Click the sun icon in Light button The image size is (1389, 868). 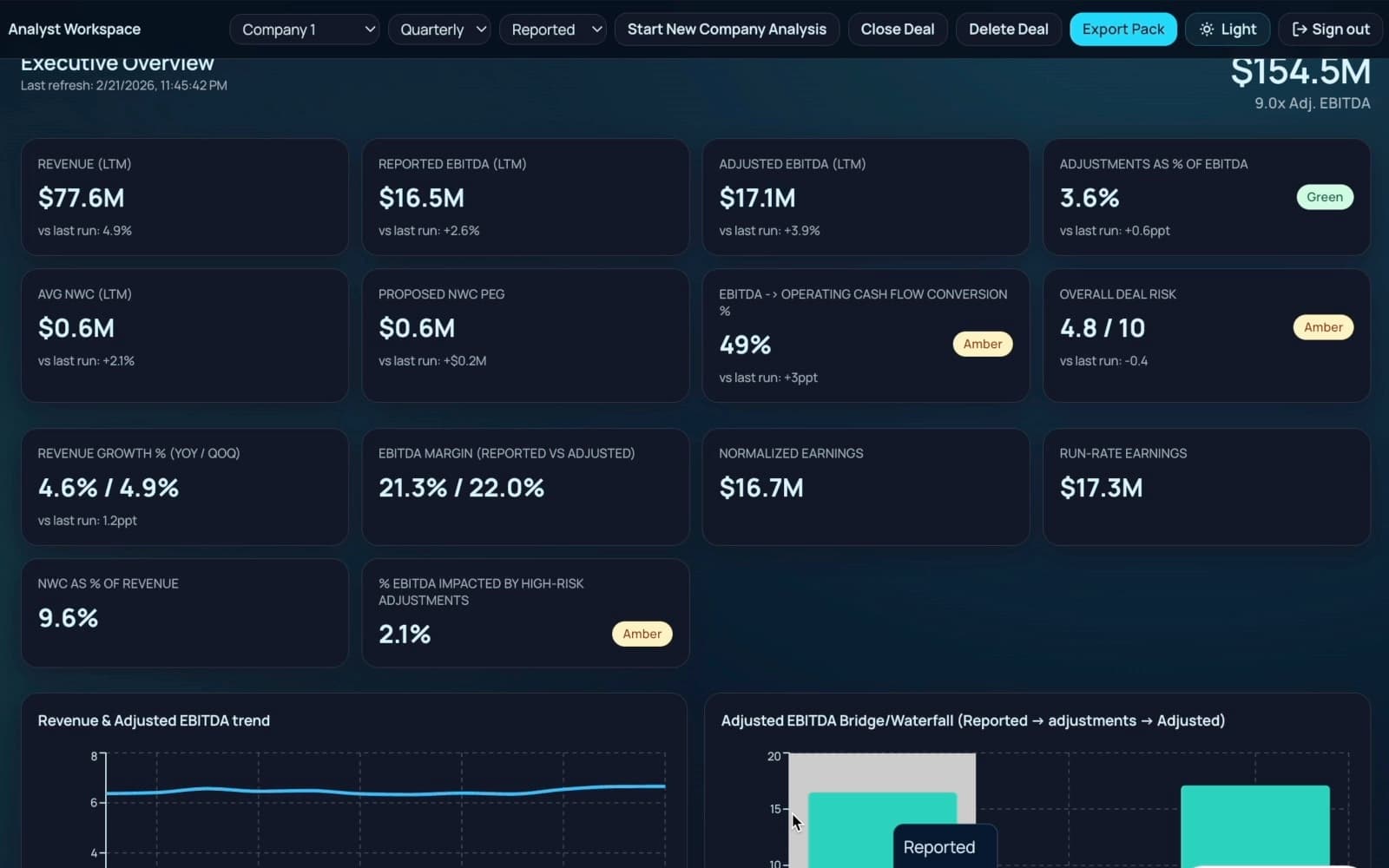tap(1207, 30)
